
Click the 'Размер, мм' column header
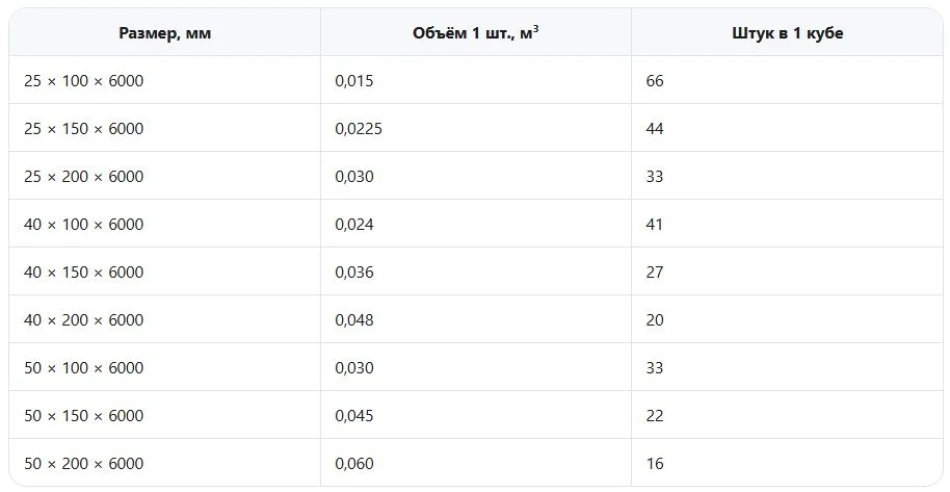[165, 33]
